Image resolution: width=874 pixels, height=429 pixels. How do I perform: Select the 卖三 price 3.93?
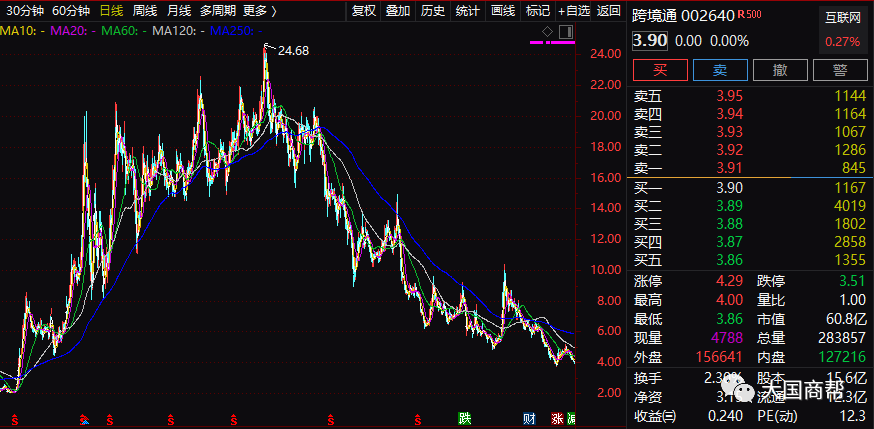pos(730,132)
